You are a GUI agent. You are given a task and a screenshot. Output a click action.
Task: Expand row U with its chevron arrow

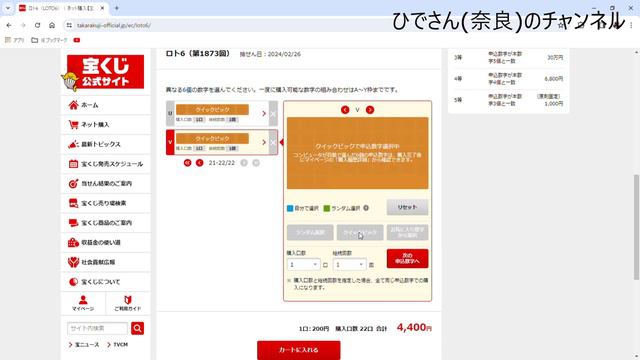point(264,113)
